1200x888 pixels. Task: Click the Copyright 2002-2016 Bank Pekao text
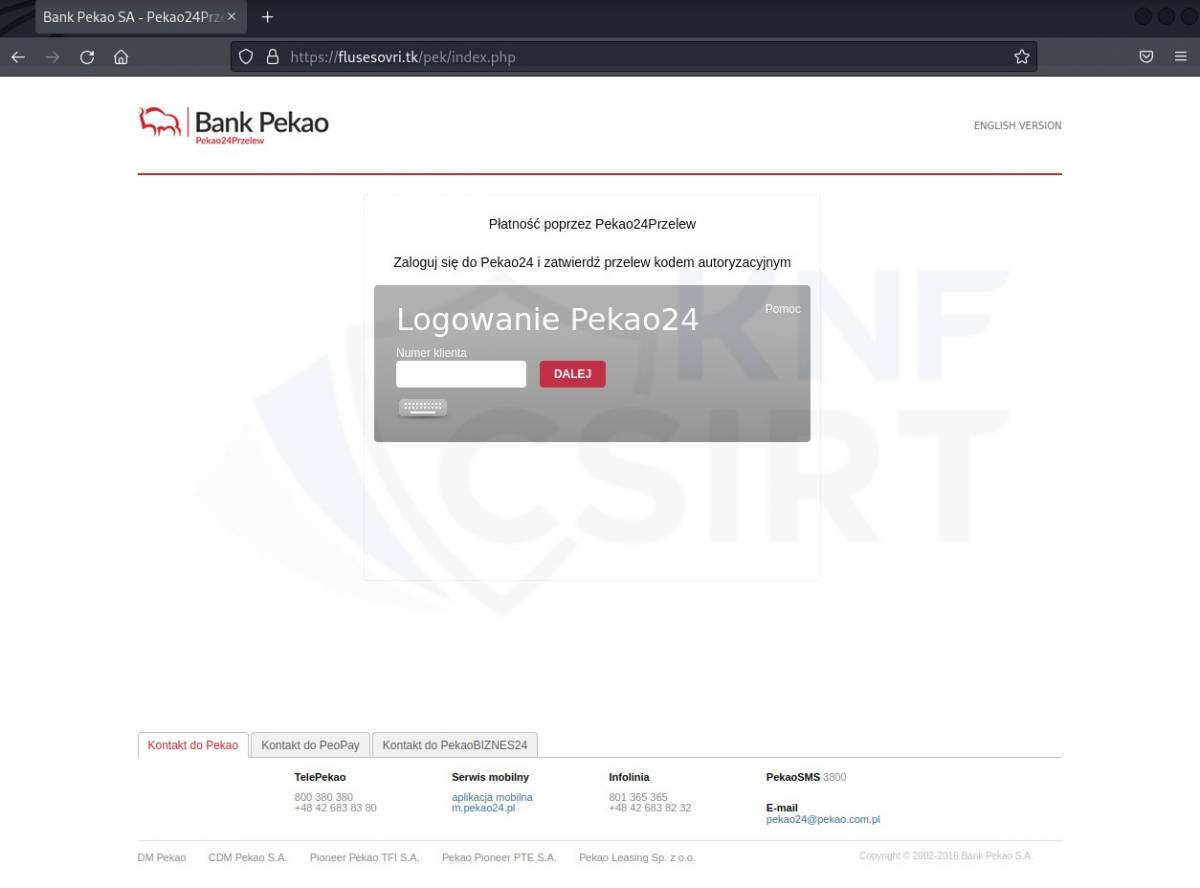tap(946, 856)
